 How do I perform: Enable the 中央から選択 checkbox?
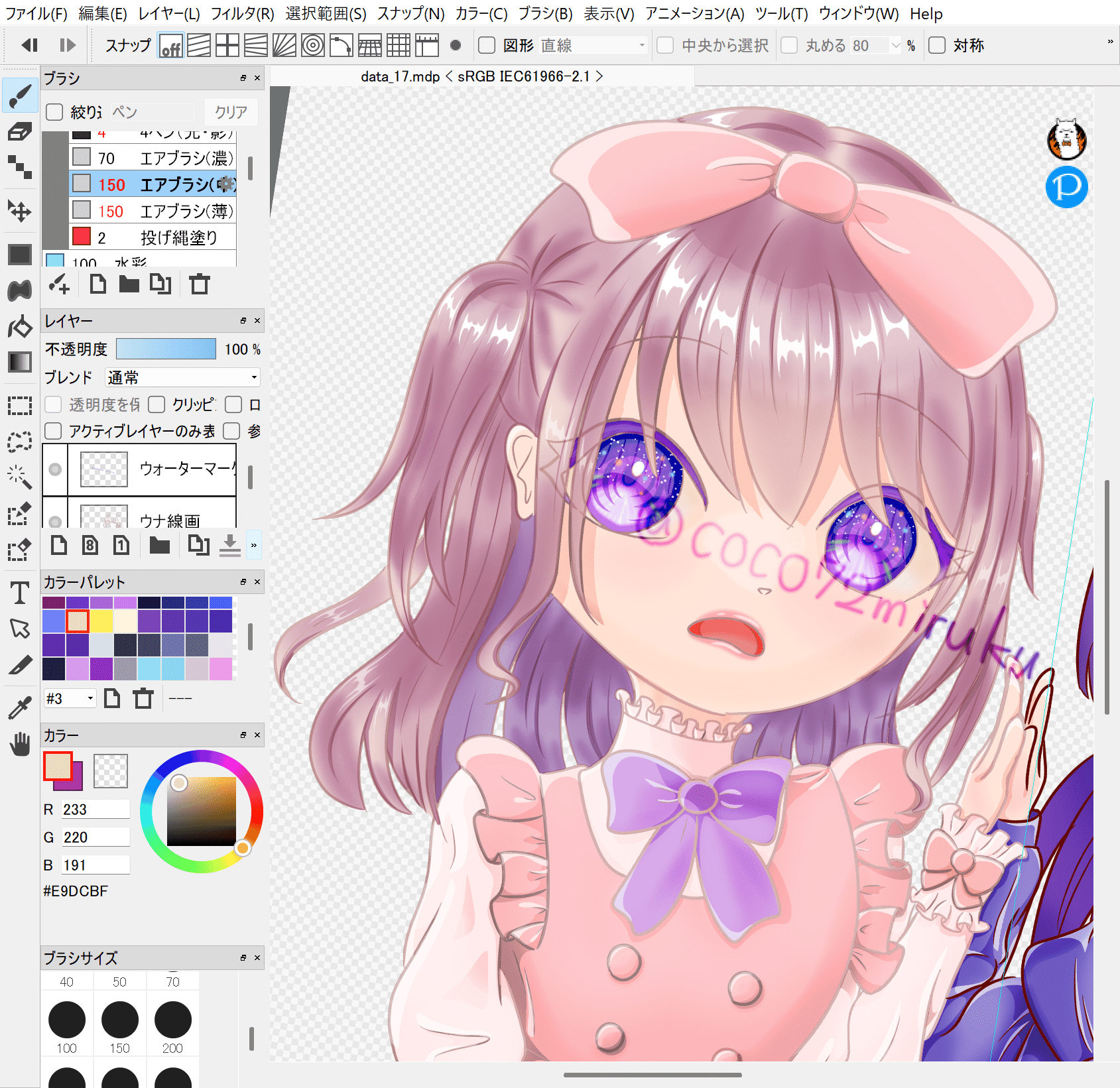[x=665, y=45]
